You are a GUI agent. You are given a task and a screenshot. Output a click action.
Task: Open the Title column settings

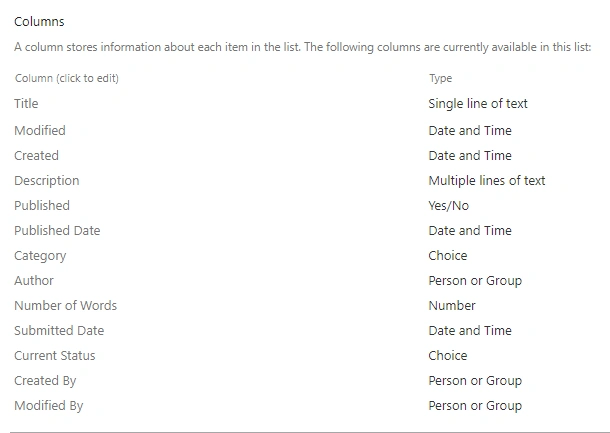pos(26,103)
